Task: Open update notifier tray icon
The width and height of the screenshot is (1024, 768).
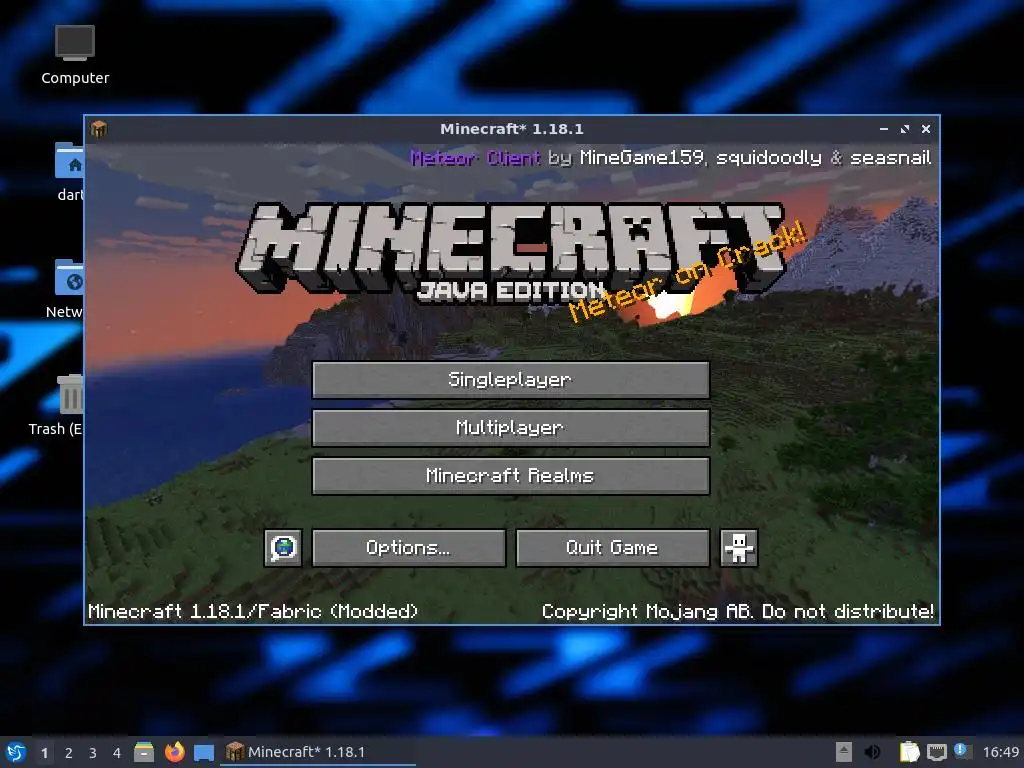Action: tap(961, 750)
